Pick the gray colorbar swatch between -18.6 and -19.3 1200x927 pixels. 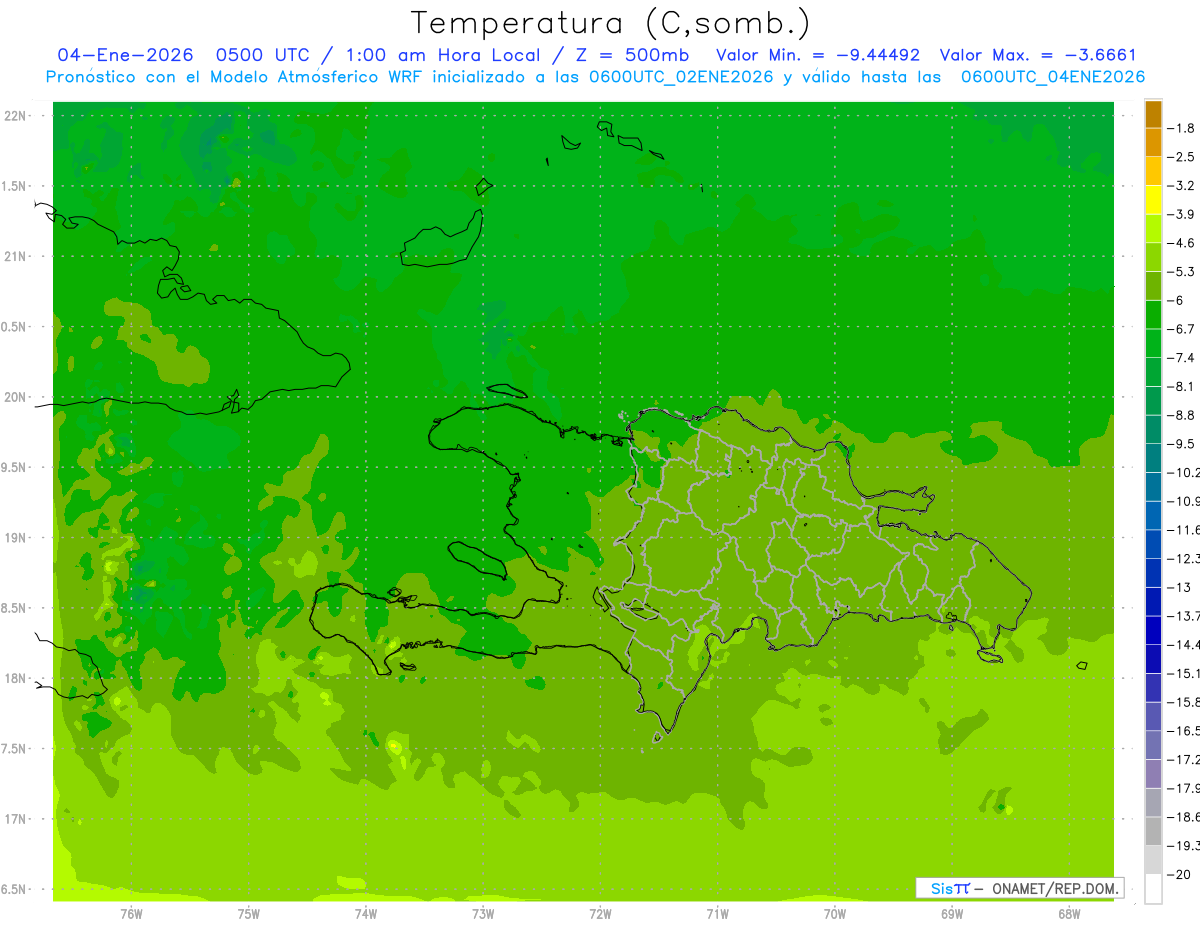click(1153, 832)
